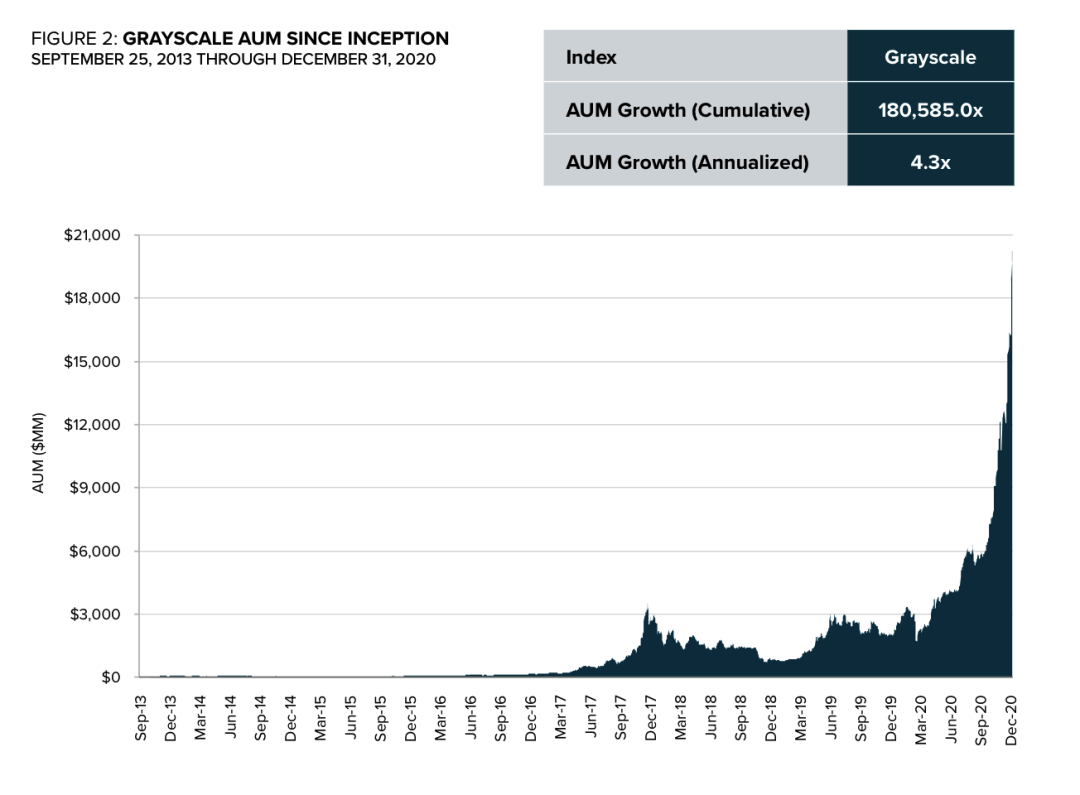This screenshot has width=1080, height=795.
Task: Click the Dec-17 x-axis date label
Action: click(651, 718)
